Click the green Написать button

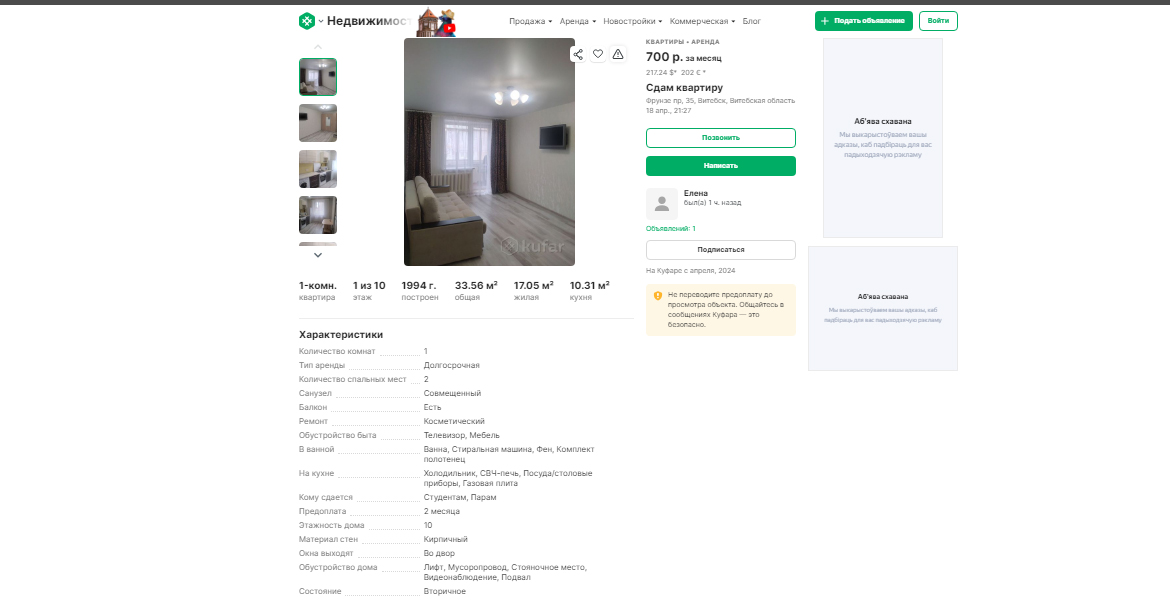[x=721, y=166]
